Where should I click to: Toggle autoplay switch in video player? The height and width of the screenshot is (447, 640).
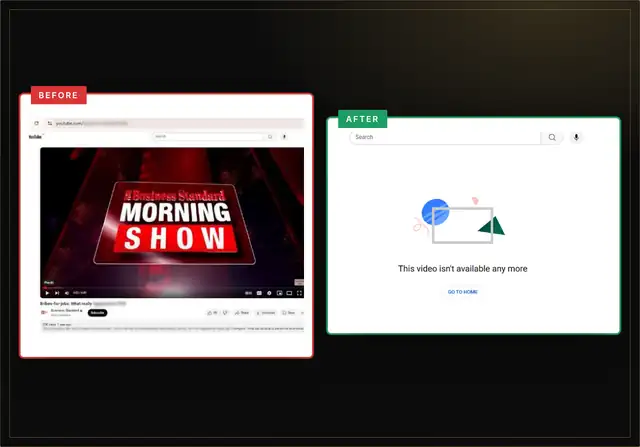click(248, 293)
